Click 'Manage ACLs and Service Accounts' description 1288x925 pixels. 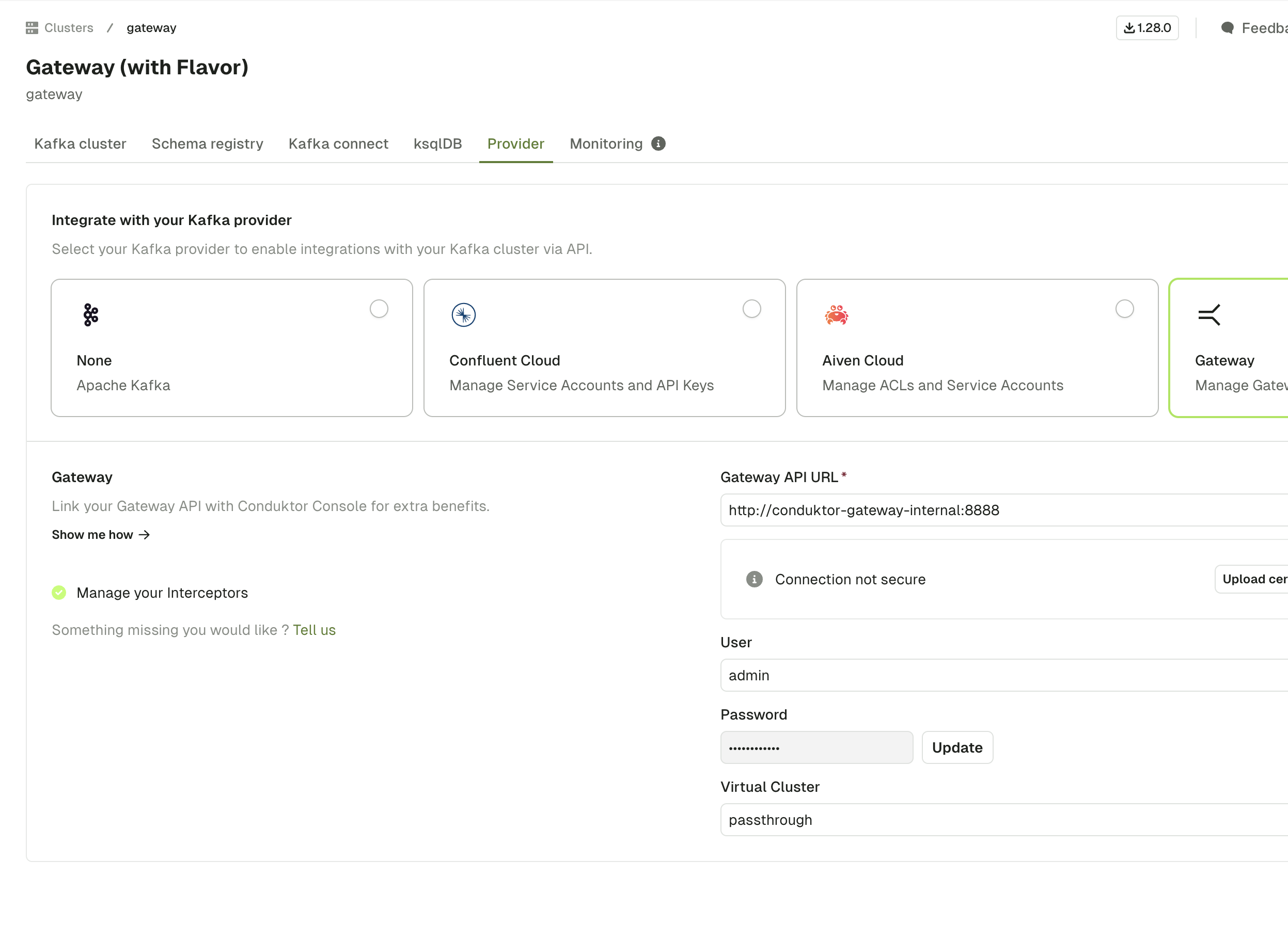tap(943, 385)
